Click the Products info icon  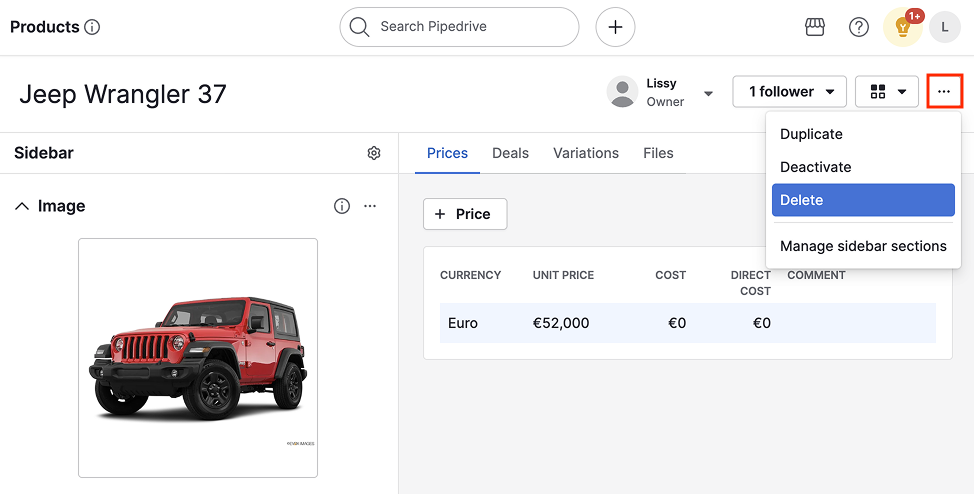coord(92,28)
